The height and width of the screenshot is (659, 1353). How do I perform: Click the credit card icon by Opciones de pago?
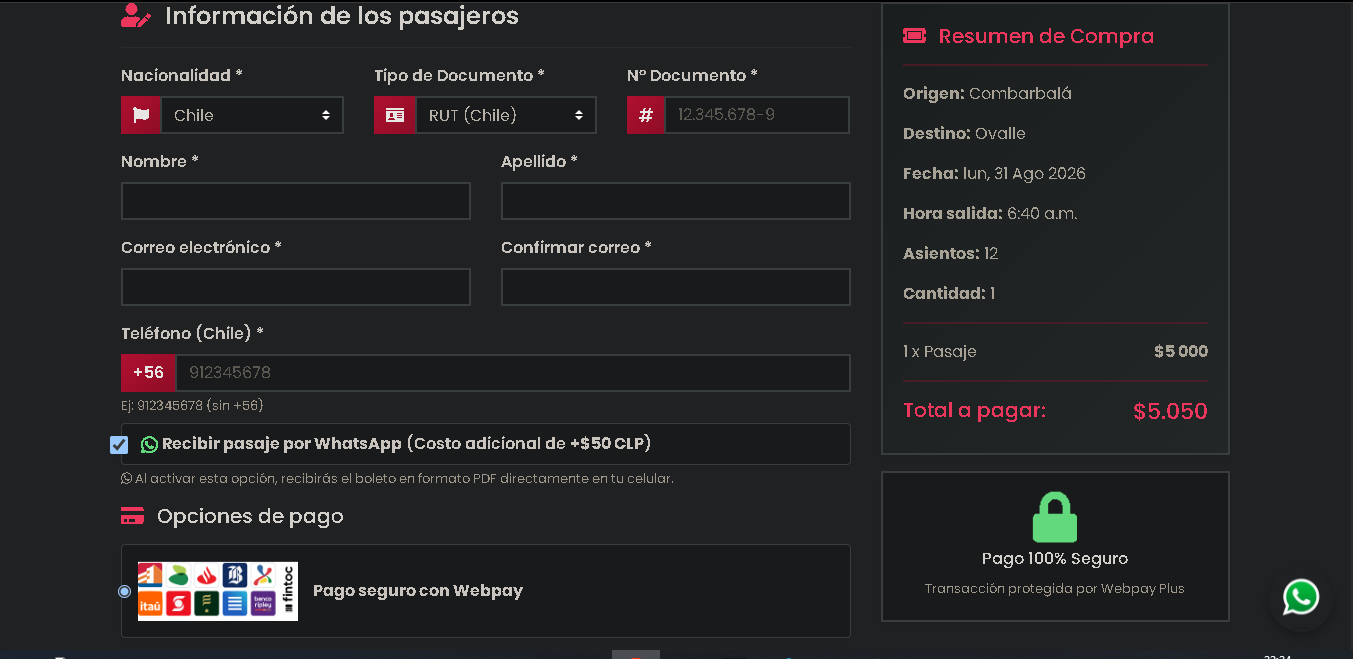tap(132, 516)
